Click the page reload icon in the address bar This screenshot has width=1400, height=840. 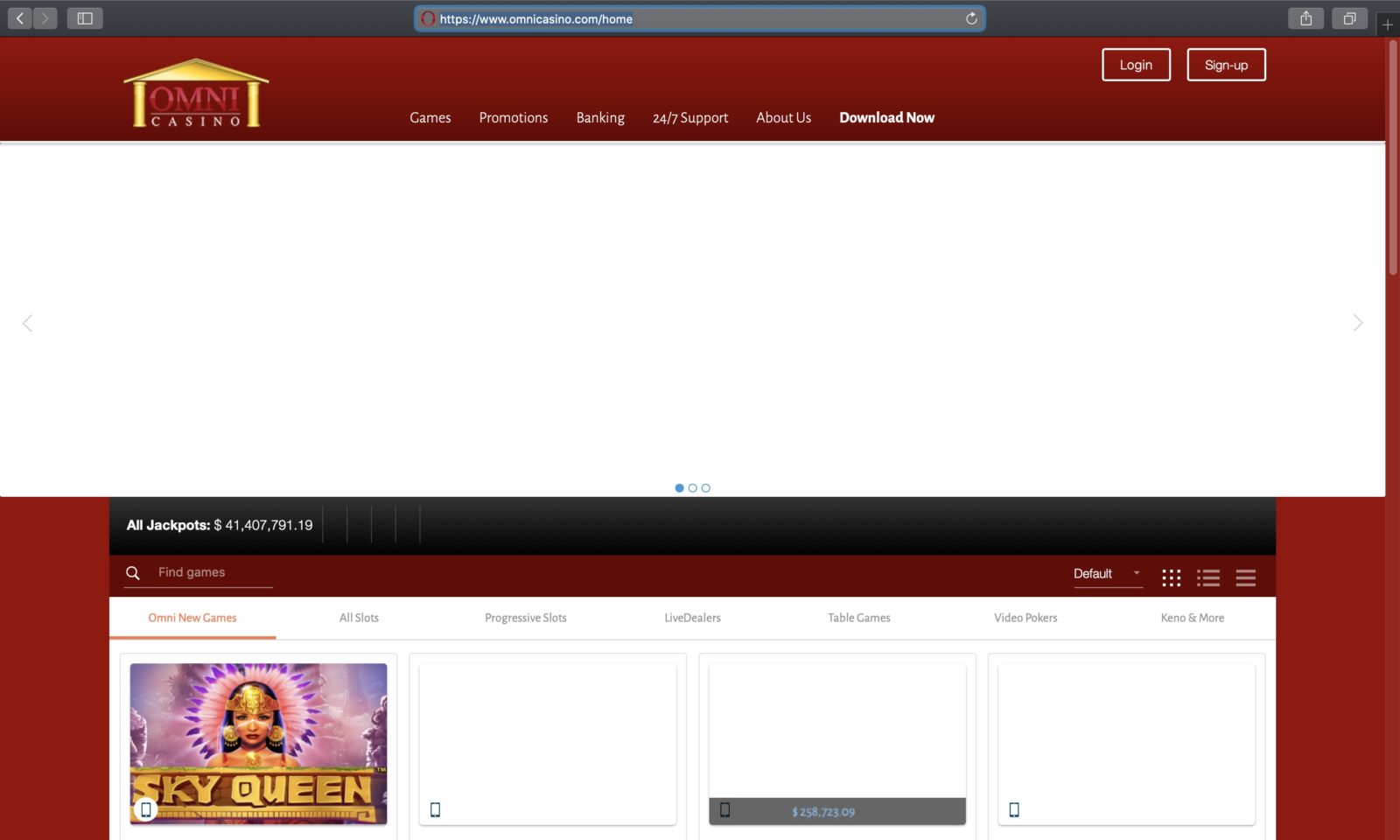coord(971,18)
